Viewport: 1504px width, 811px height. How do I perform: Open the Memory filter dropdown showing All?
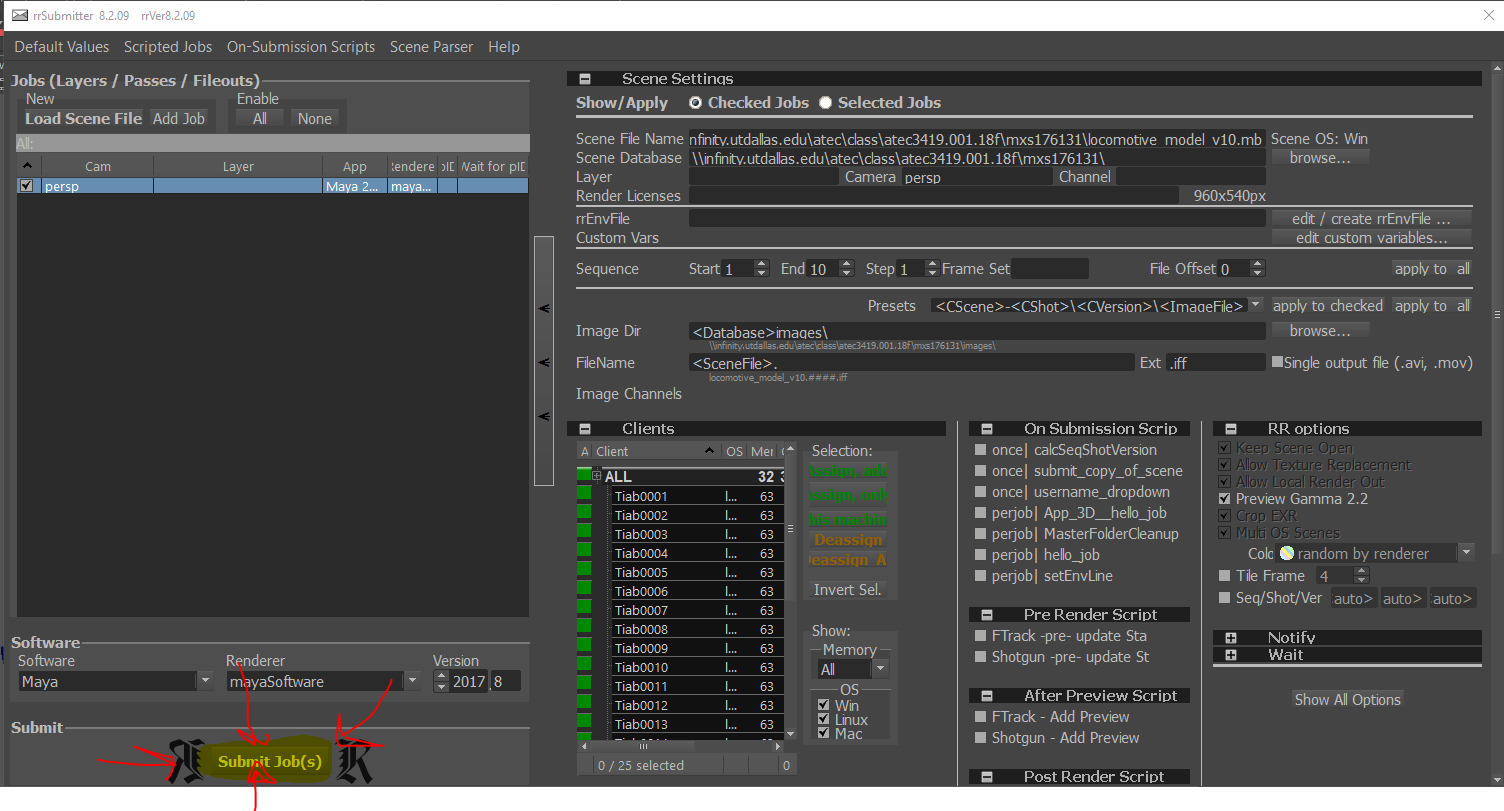click(880, 669)
